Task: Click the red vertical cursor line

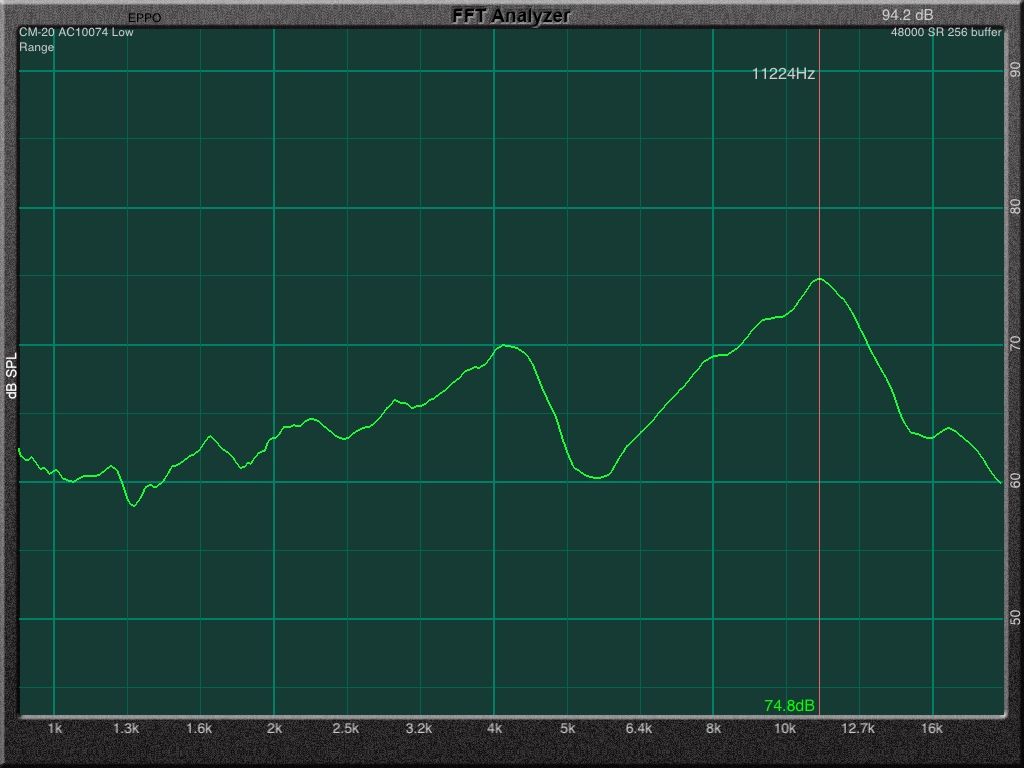Action: pos(819,372)
